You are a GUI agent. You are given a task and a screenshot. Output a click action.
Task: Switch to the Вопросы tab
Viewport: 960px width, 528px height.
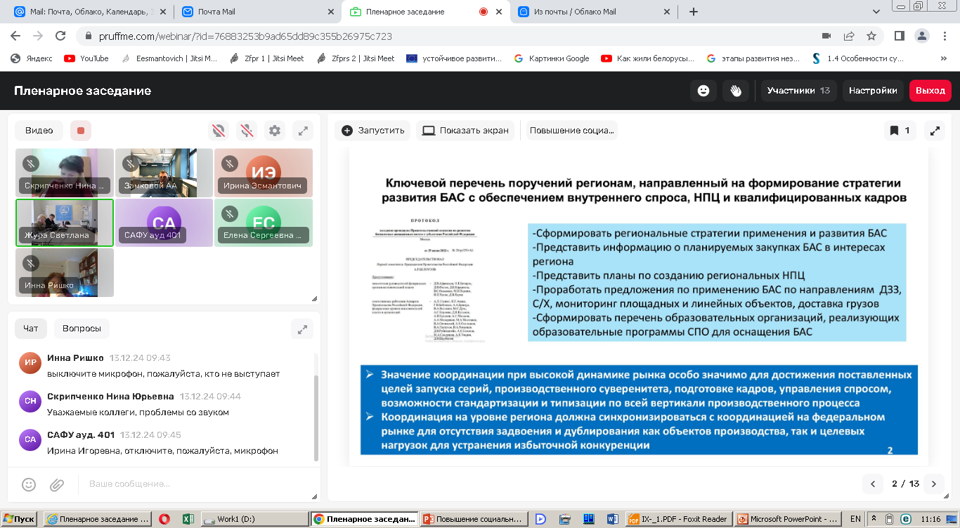[x=81, y=328]
